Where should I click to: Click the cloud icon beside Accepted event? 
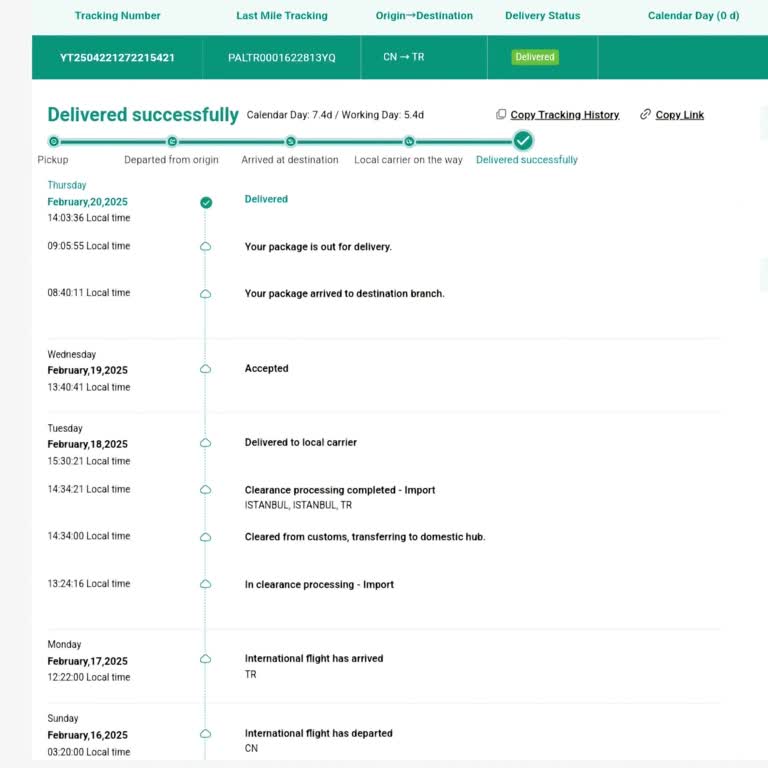tap(206, 369)
